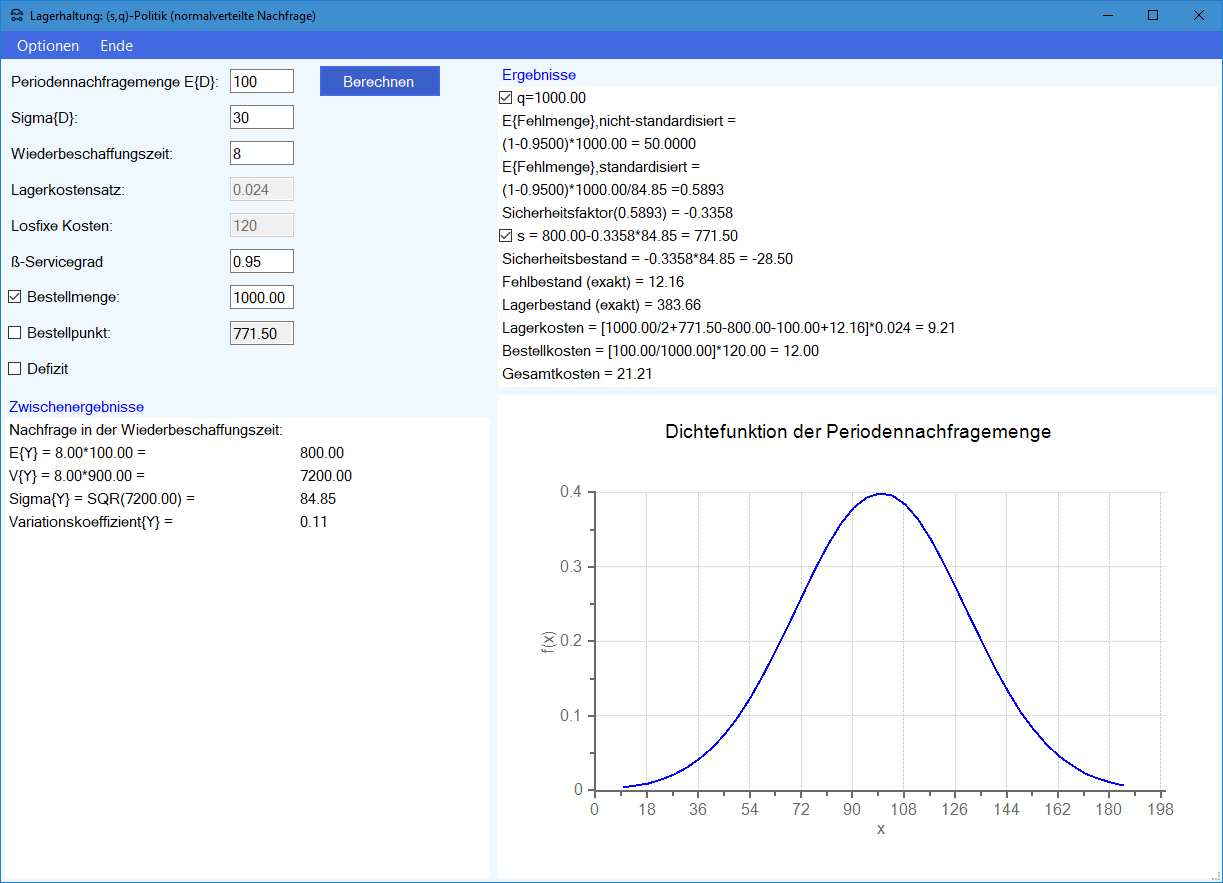Click the Periodennachfragemenge E{D} input field
This screenshot has height=883, width=1223.
pos(261,81)
